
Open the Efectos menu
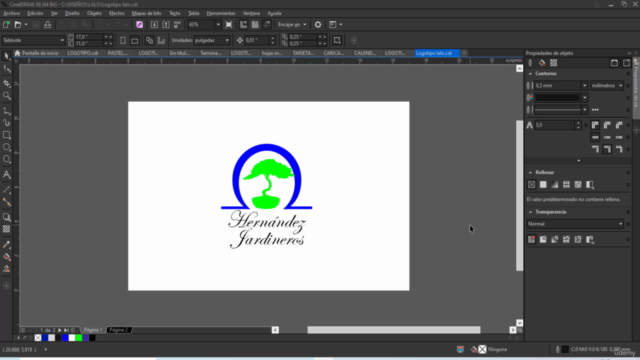(116, 13)
